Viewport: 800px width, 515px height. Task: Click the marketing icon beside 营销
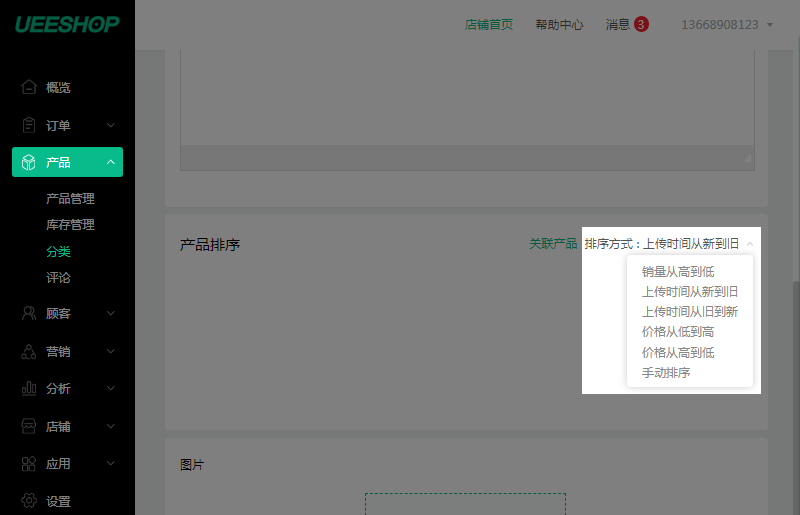29,351
